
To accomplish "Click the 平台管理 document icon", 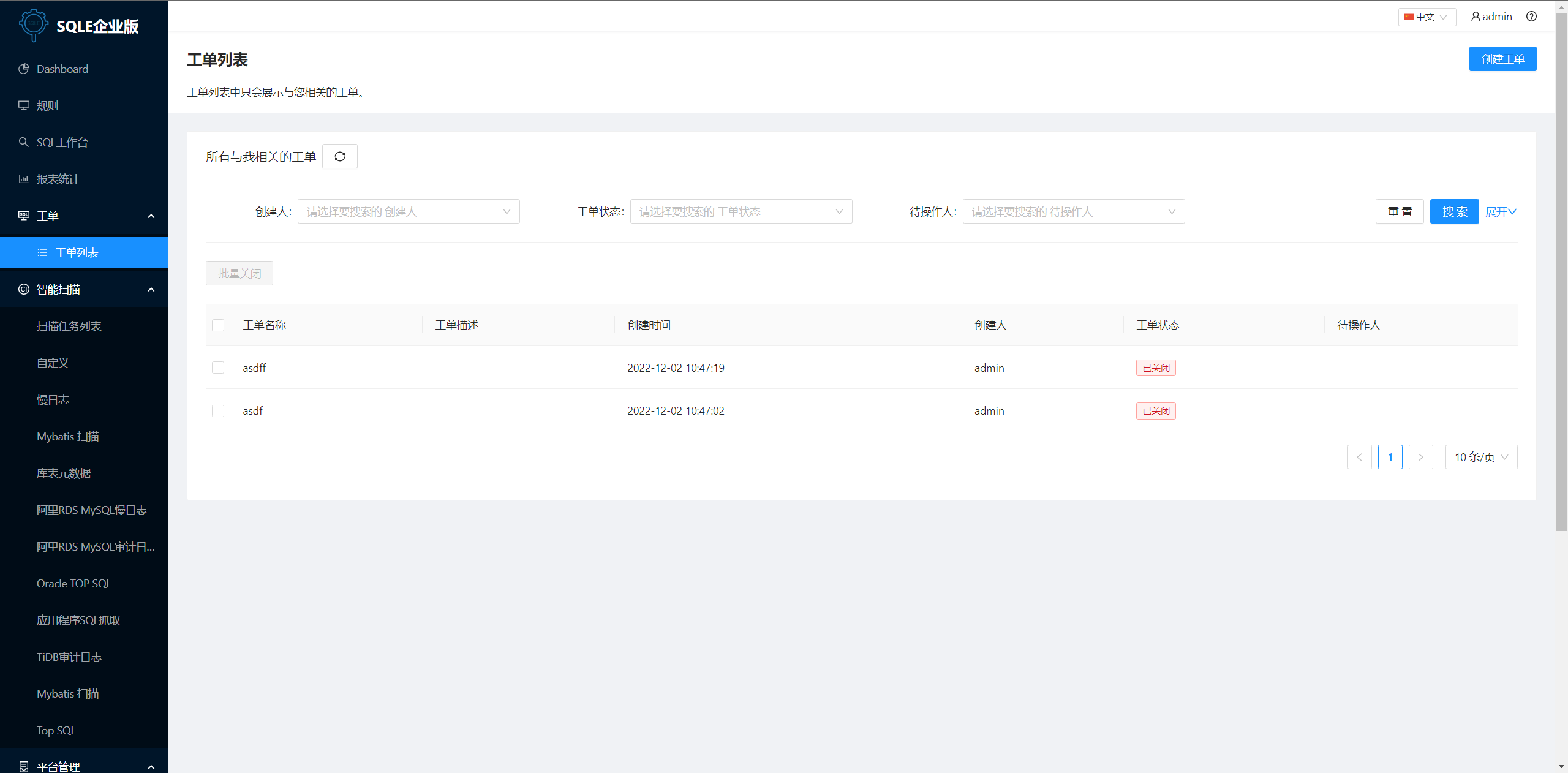I will point(24,766).
